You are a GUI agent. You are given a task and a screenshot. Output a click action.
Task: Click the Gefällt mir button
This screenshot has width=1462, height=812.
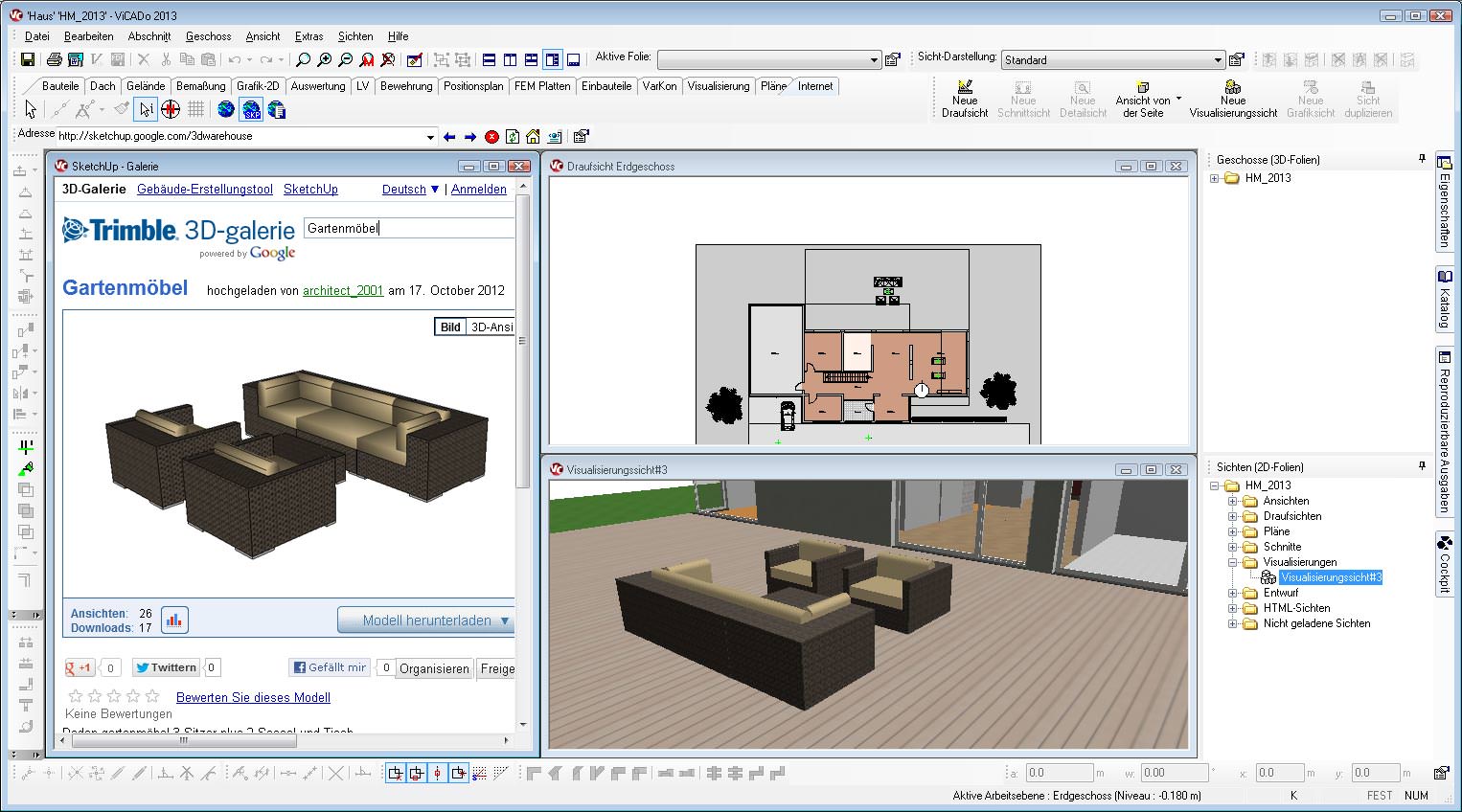(330, 667)
